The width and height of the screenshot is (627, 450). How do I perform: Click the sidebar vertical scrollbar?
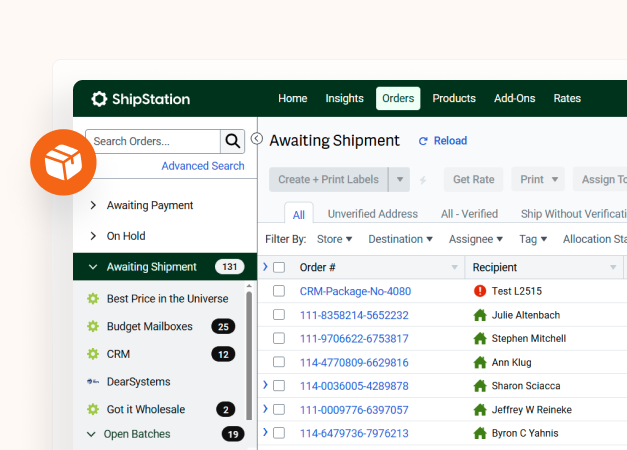[249, 360]
